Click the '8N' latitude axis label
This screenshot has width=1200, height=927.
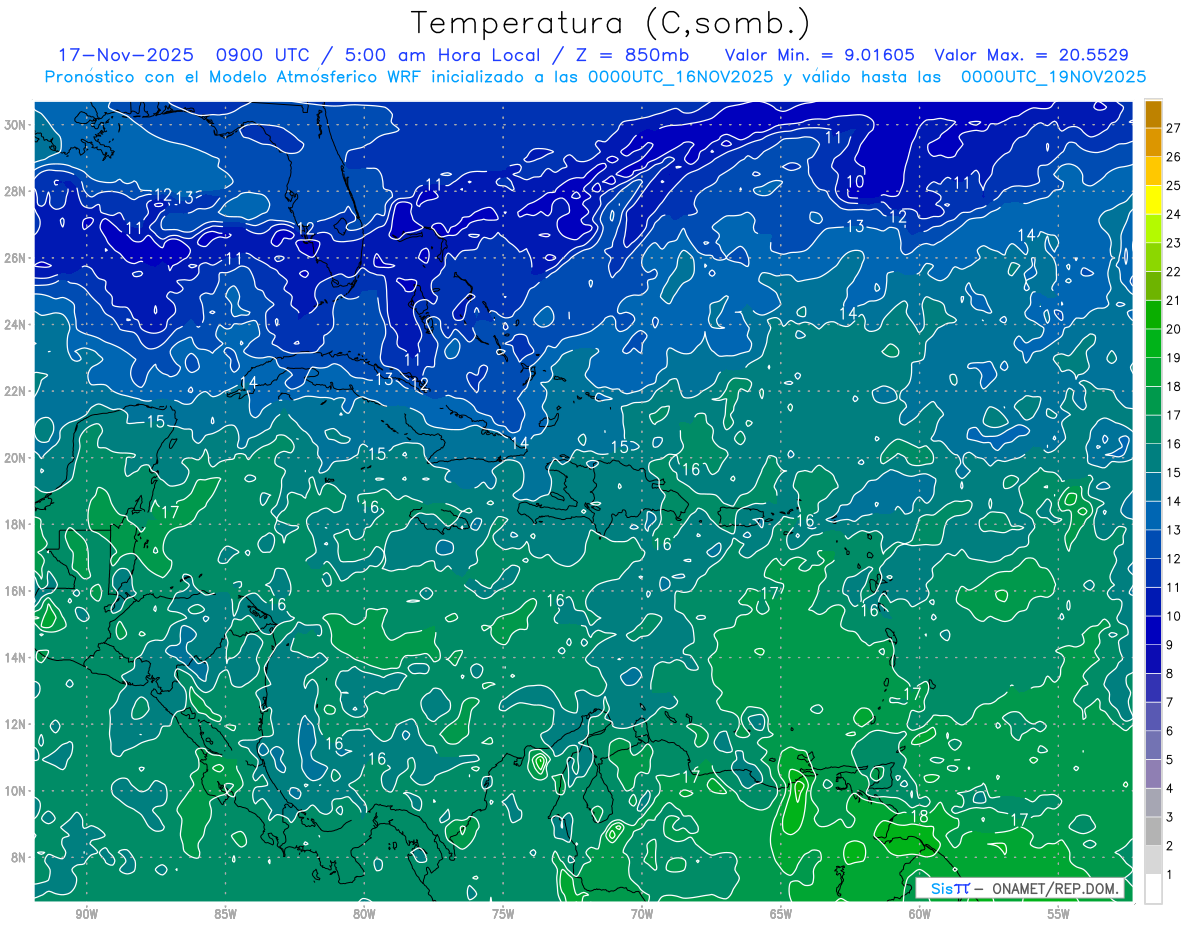click(20, 857)
